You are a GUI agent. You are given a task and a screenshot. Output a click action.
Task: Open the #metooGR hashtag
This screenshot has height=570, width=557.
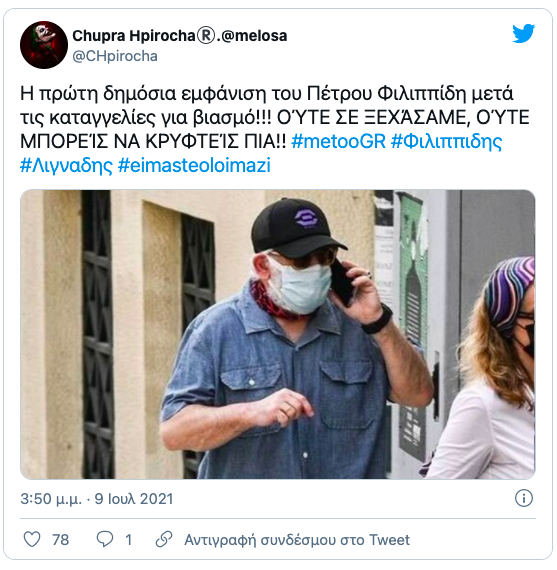pos(338,141)
